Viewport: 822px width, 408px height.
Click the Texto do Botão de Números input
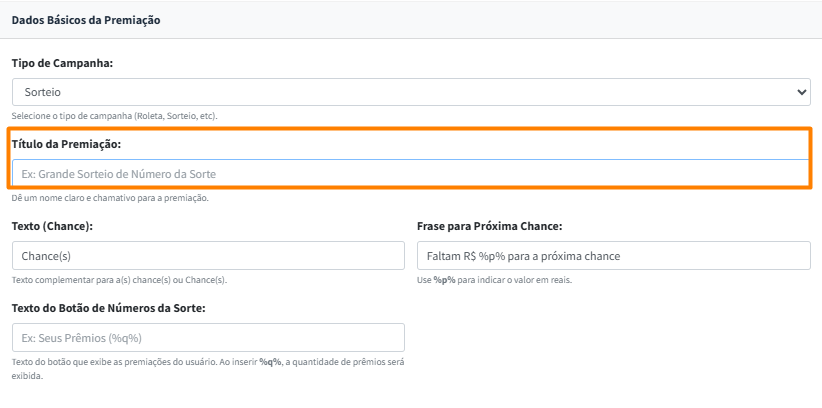coord(208,337)
